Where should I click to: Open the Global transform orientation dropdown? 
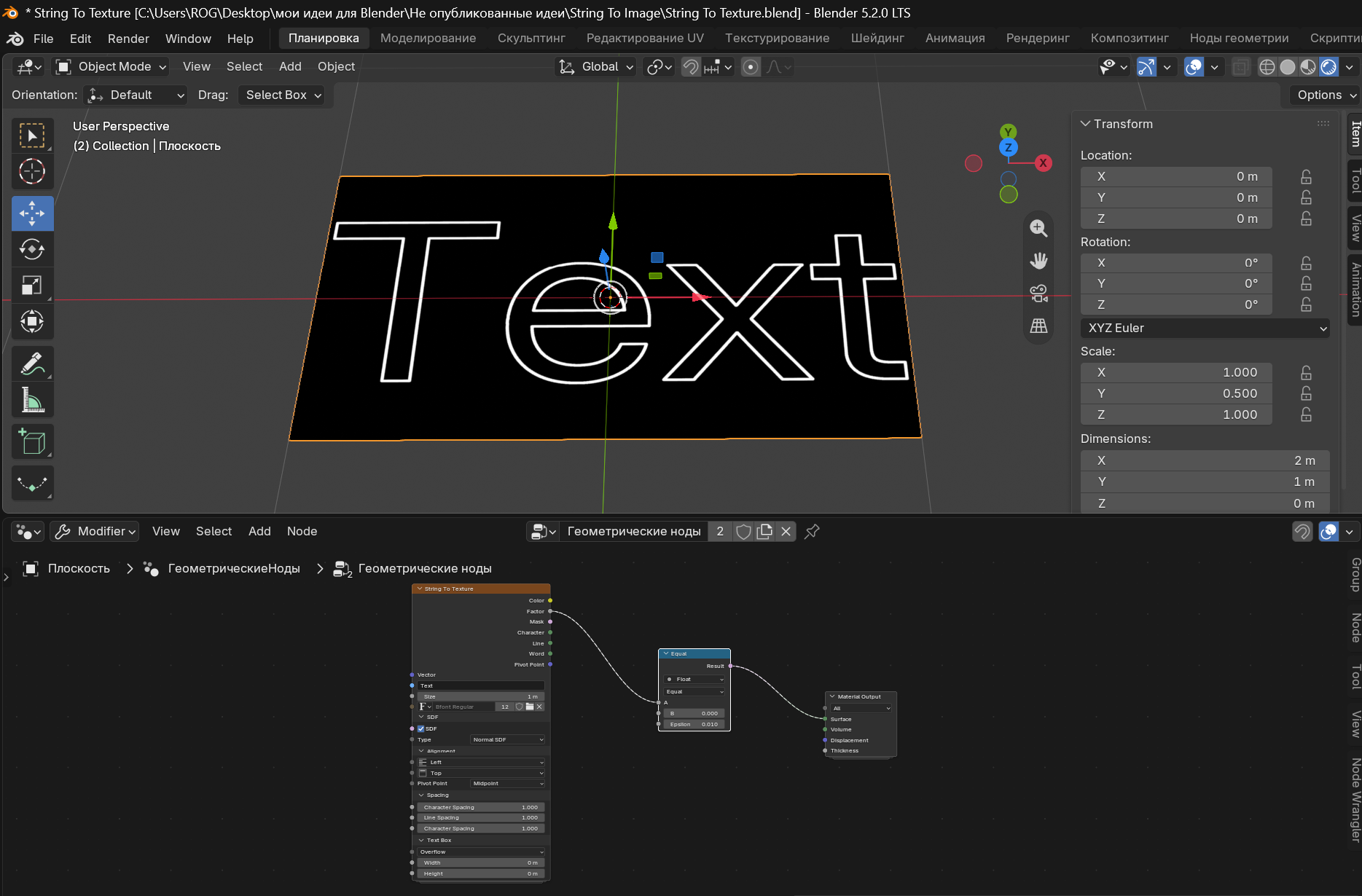coord(595,67)
